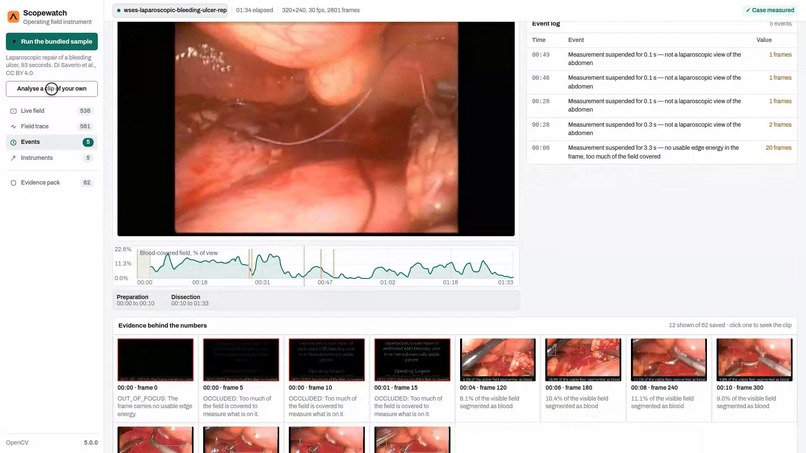Click the Time column header
The width and height of the screenshot is (806, 453).
click(538, 40)
